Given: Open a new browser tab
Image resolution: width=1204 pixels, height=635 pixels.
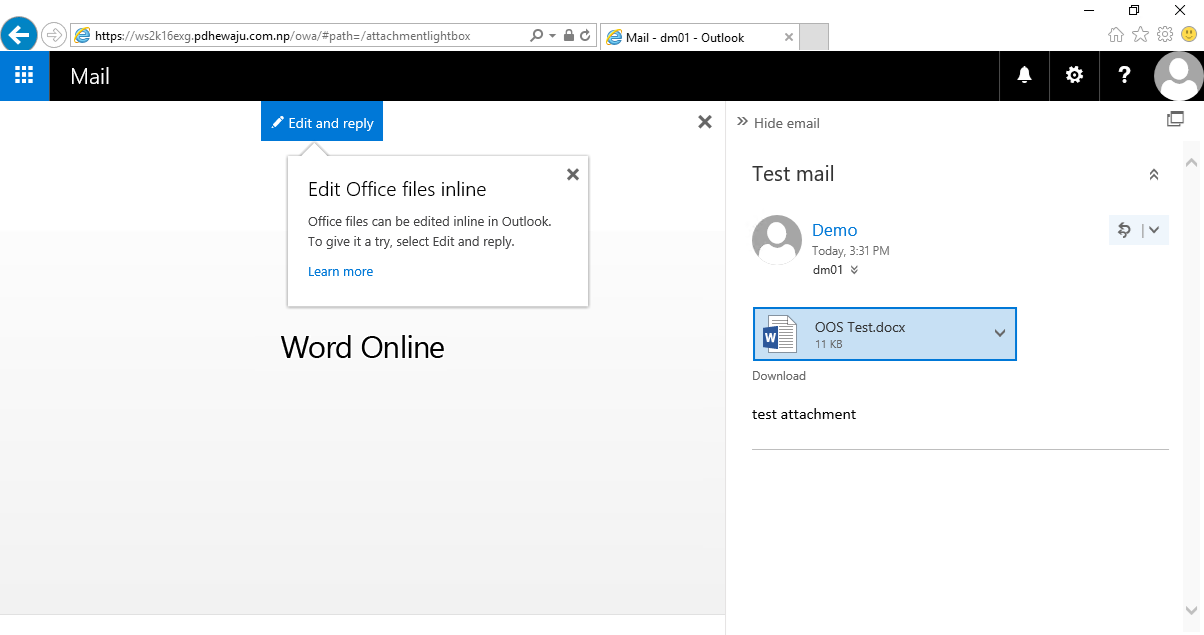Looking at the screenshot, I should coord(814,37).
